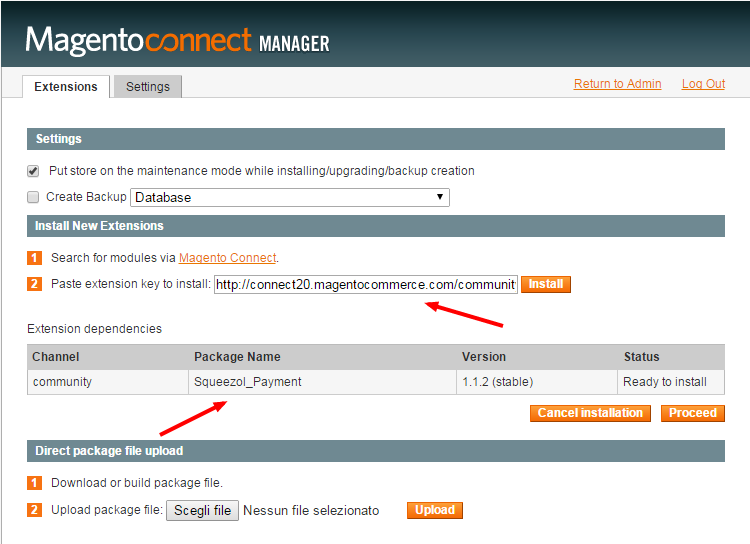
Task: Click the Status column header
Action: pos(671,357)
